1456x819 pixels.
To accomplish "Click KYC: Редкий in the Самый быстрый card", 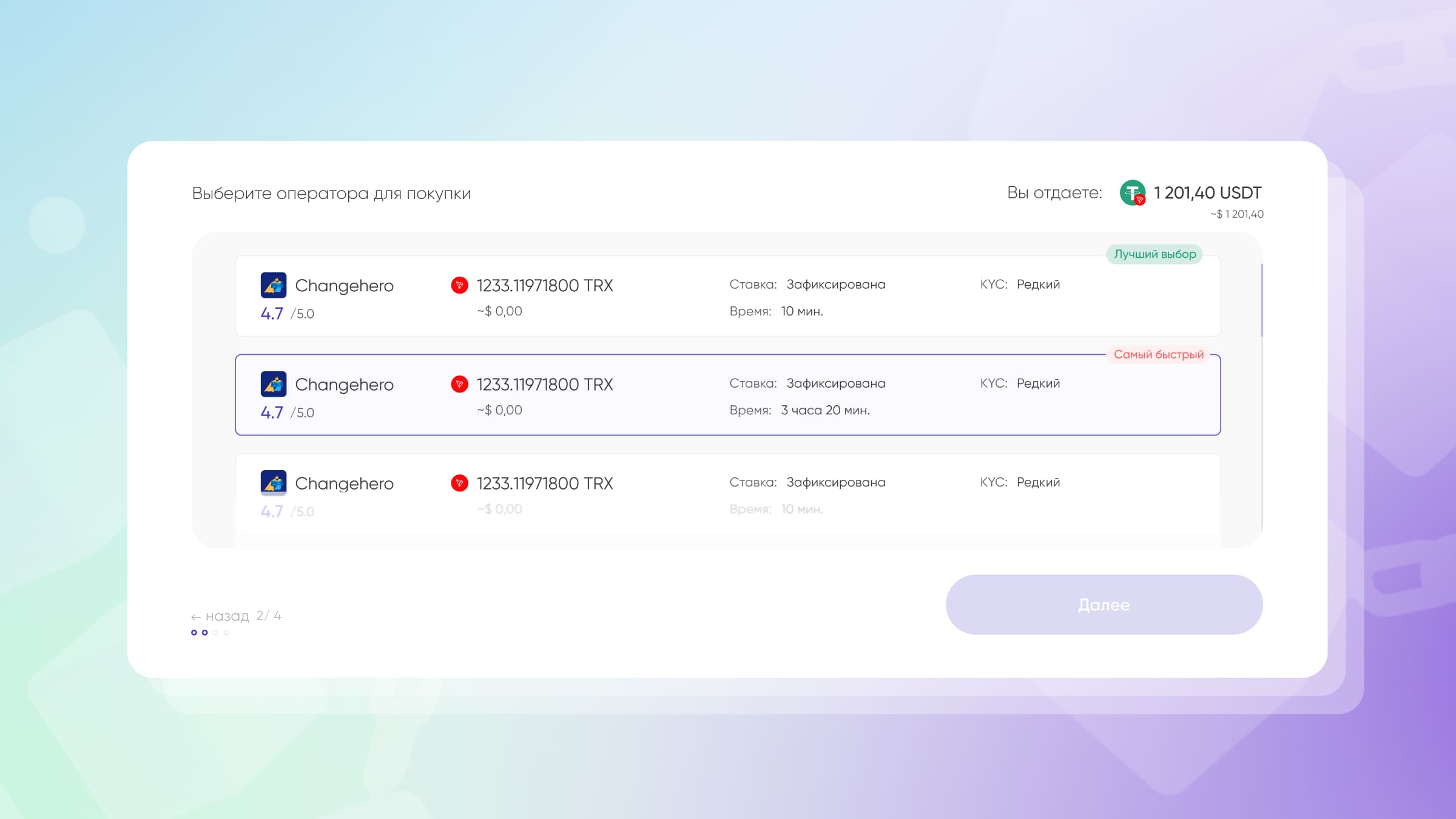I will [x=1020, y=383].
